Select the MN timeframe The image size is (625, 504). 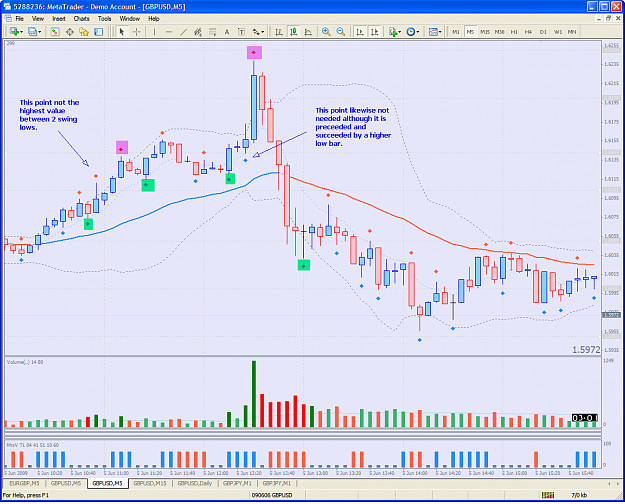[x=572, y=32]
